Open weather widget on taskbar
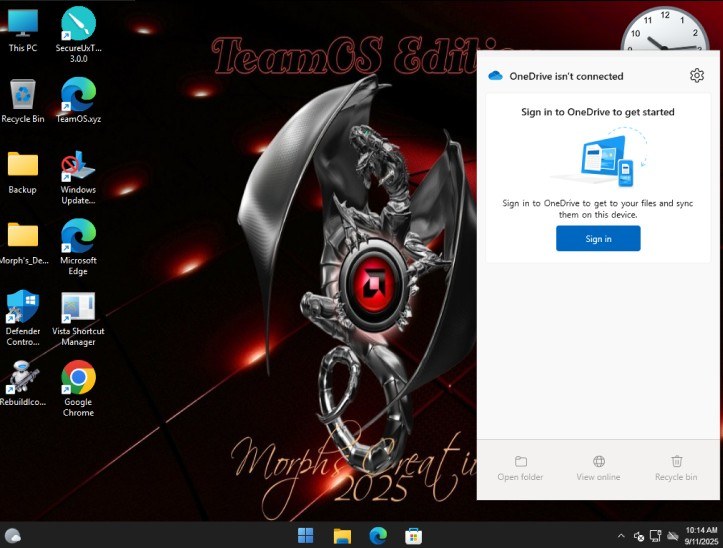Screen dimensions: 723x548 (x=13, y=536)
